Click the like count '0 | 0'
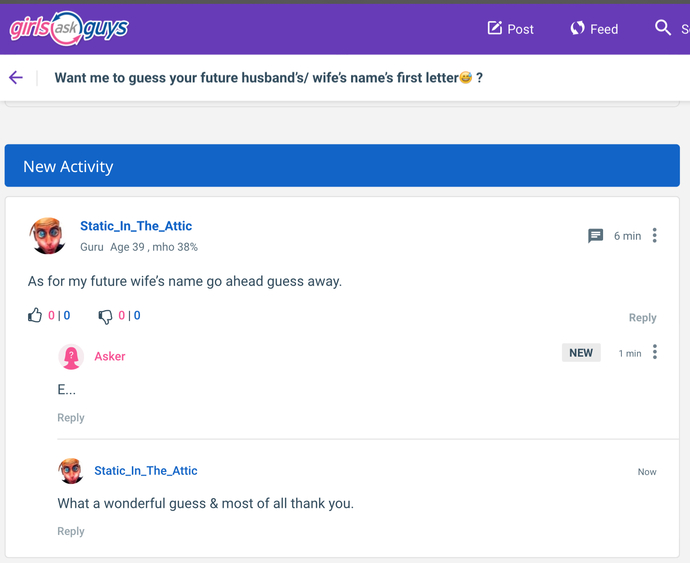This screenshot has height=563, width=690. coord(59,316)
